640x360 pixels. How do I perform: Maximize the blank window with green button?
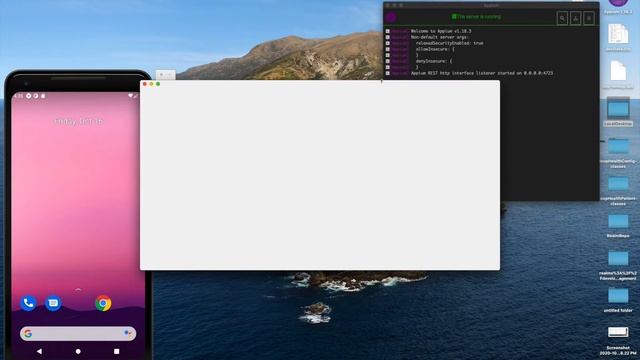click(158, 84)
